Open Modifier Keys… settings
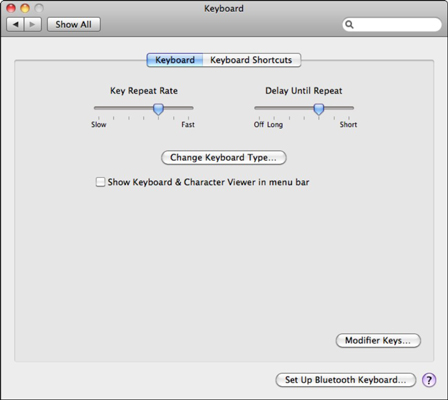 coord(378,340)
